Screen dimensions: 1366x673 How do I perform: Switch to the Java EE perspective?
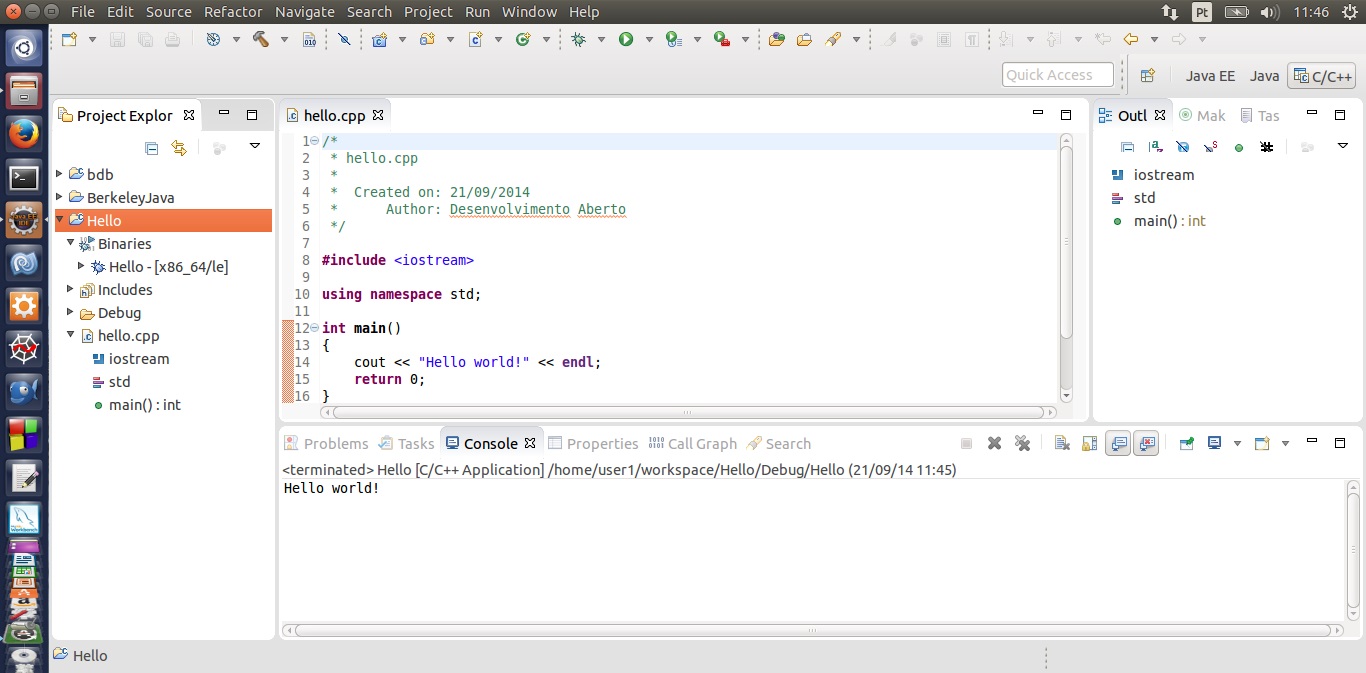pos(1210,76)
